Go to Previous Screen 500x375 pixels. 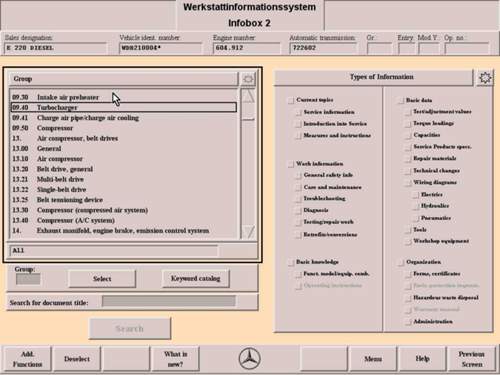[x=472, y=359]
